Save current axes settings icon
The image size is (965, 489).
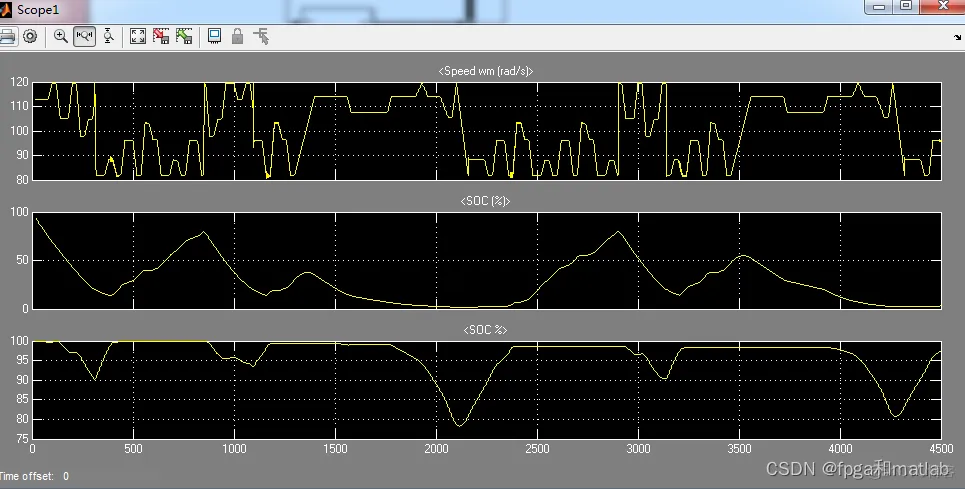click(x=161, y=37)
